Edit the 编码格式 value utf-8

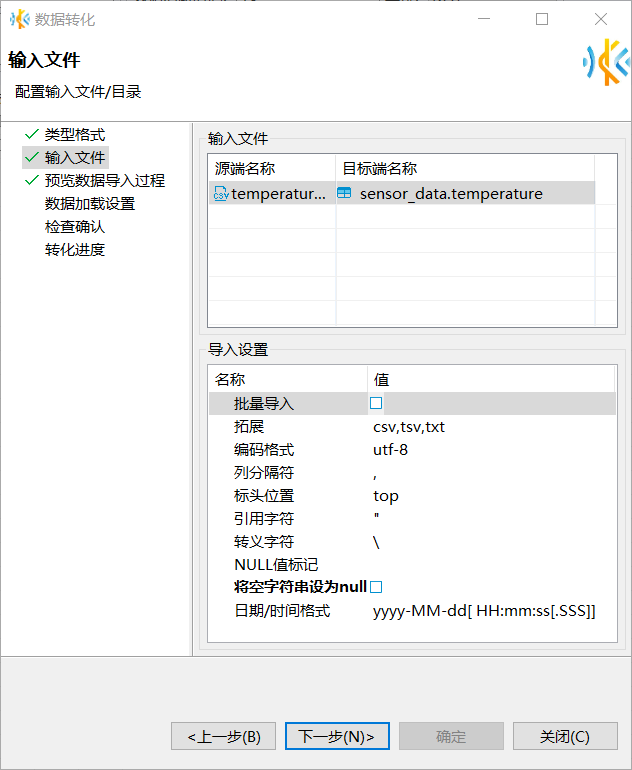click(390, 450)
